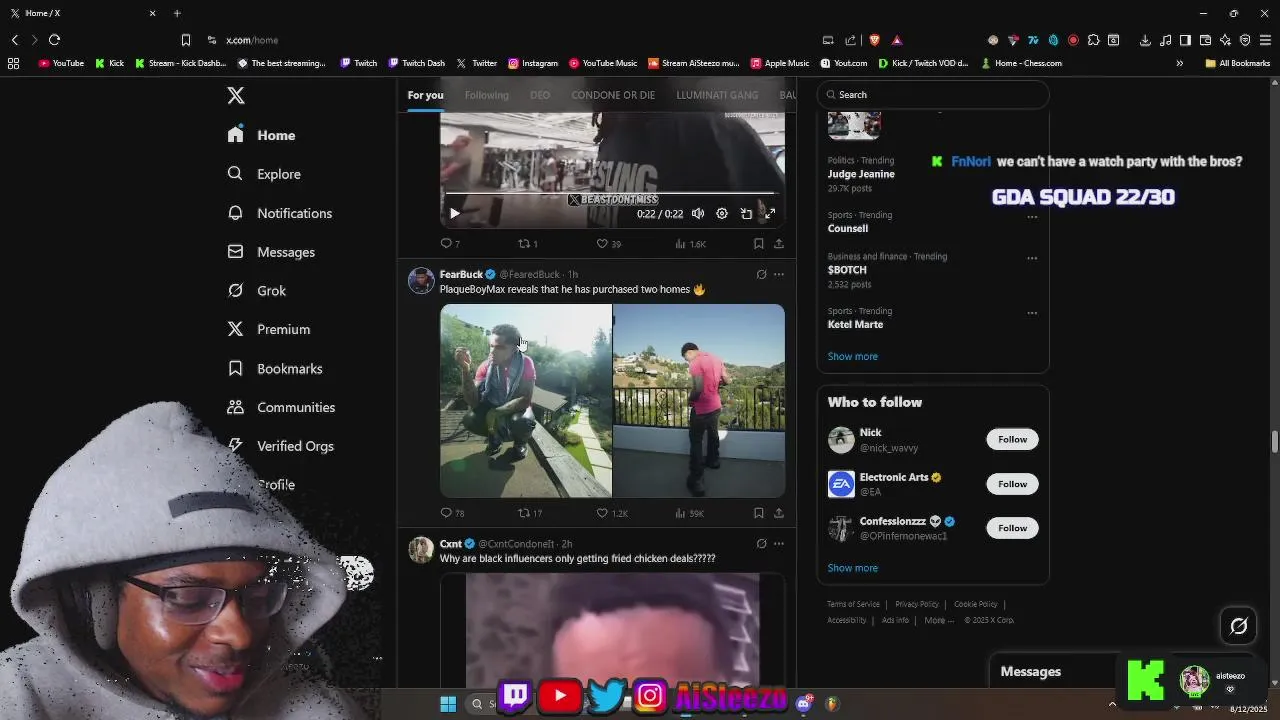
Task: Toggle video picture-in-picture icon
Action: pyautogui.click(x=746, y=213)
